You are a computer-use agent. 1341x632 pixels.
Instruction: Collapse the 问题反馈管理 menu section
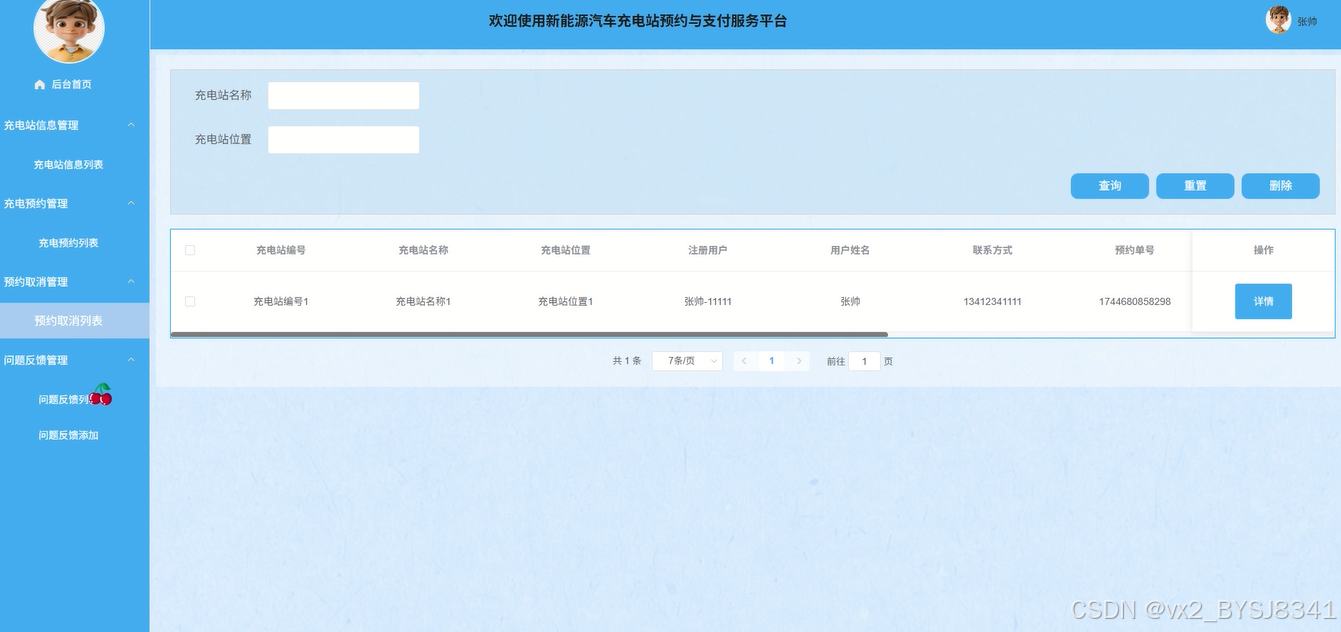(131, 360)
